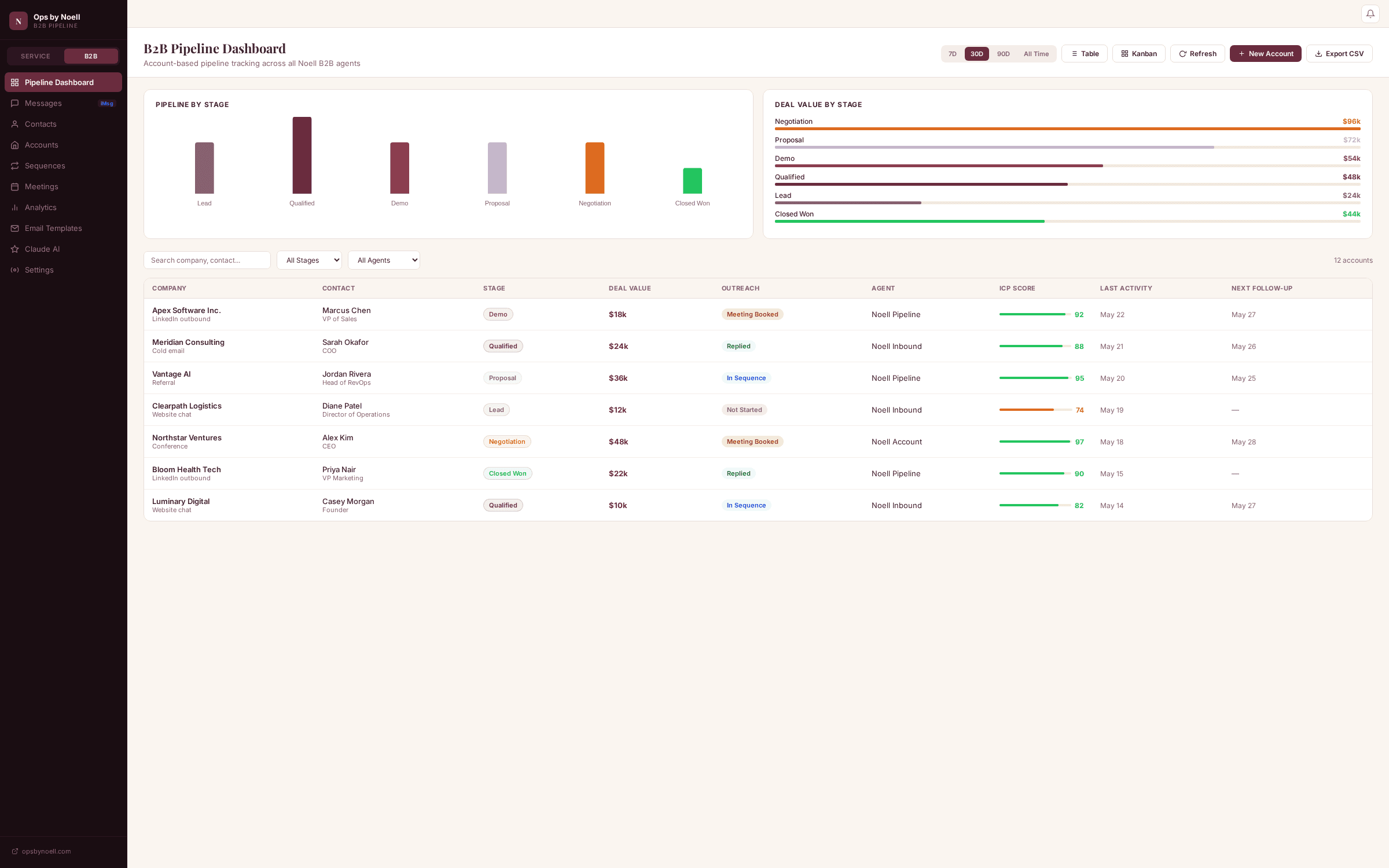This screenshot has height=868, width=1389.
Task: Click the Not Started outreach badge
Action: pyautogui.click(x=744, y=410)
